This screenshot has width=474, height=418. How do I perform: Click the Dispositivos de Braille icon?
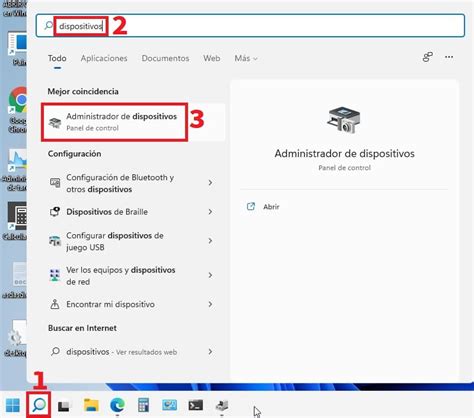coord(55,212)
